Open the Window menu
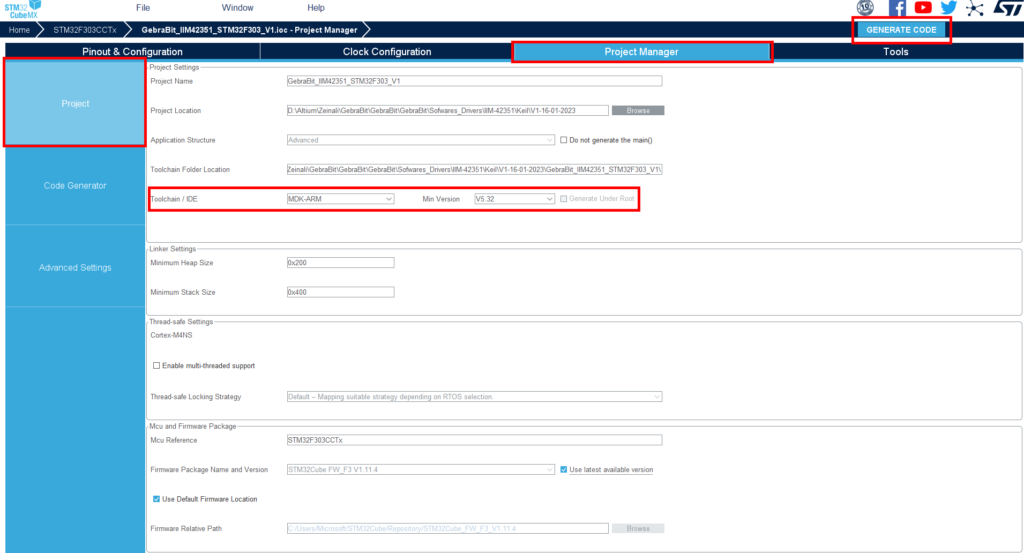1024x553 pixels. pyautogui.click(x=237, y=8)
